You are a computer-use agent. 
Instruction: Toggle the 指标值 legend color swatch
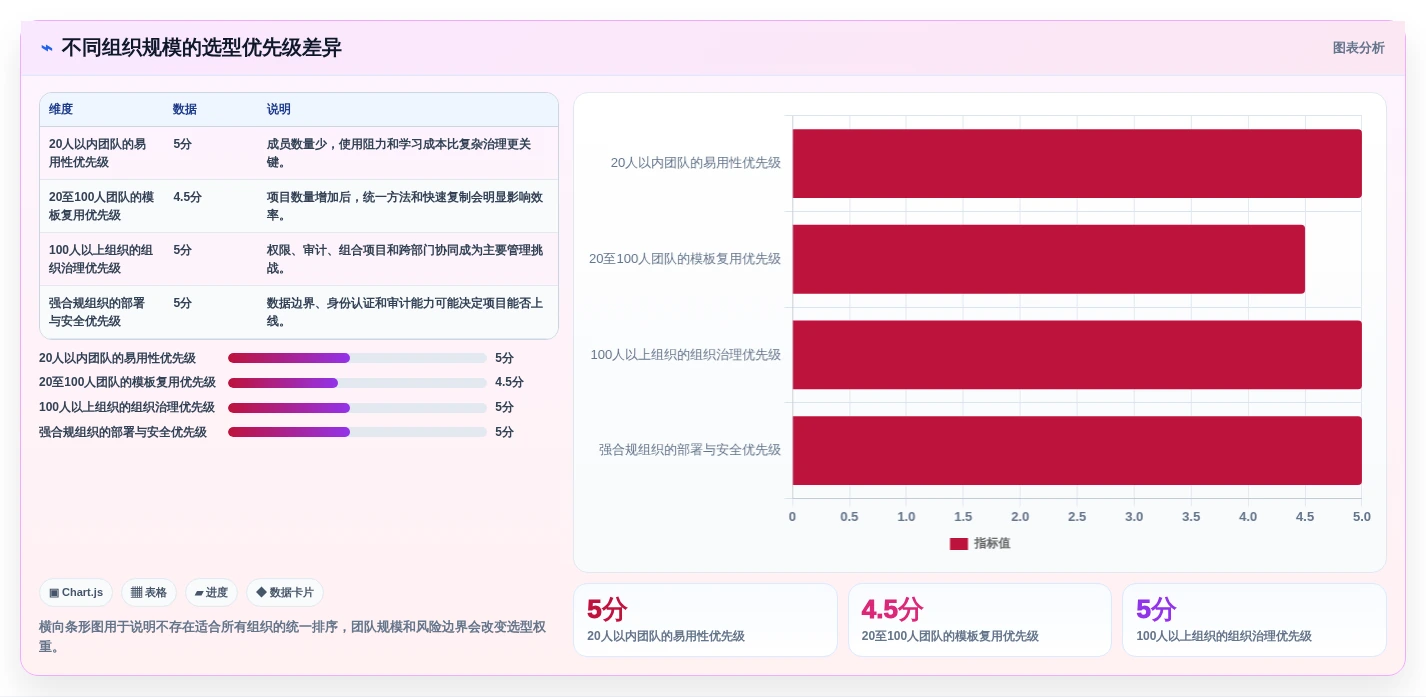[958, 543]
